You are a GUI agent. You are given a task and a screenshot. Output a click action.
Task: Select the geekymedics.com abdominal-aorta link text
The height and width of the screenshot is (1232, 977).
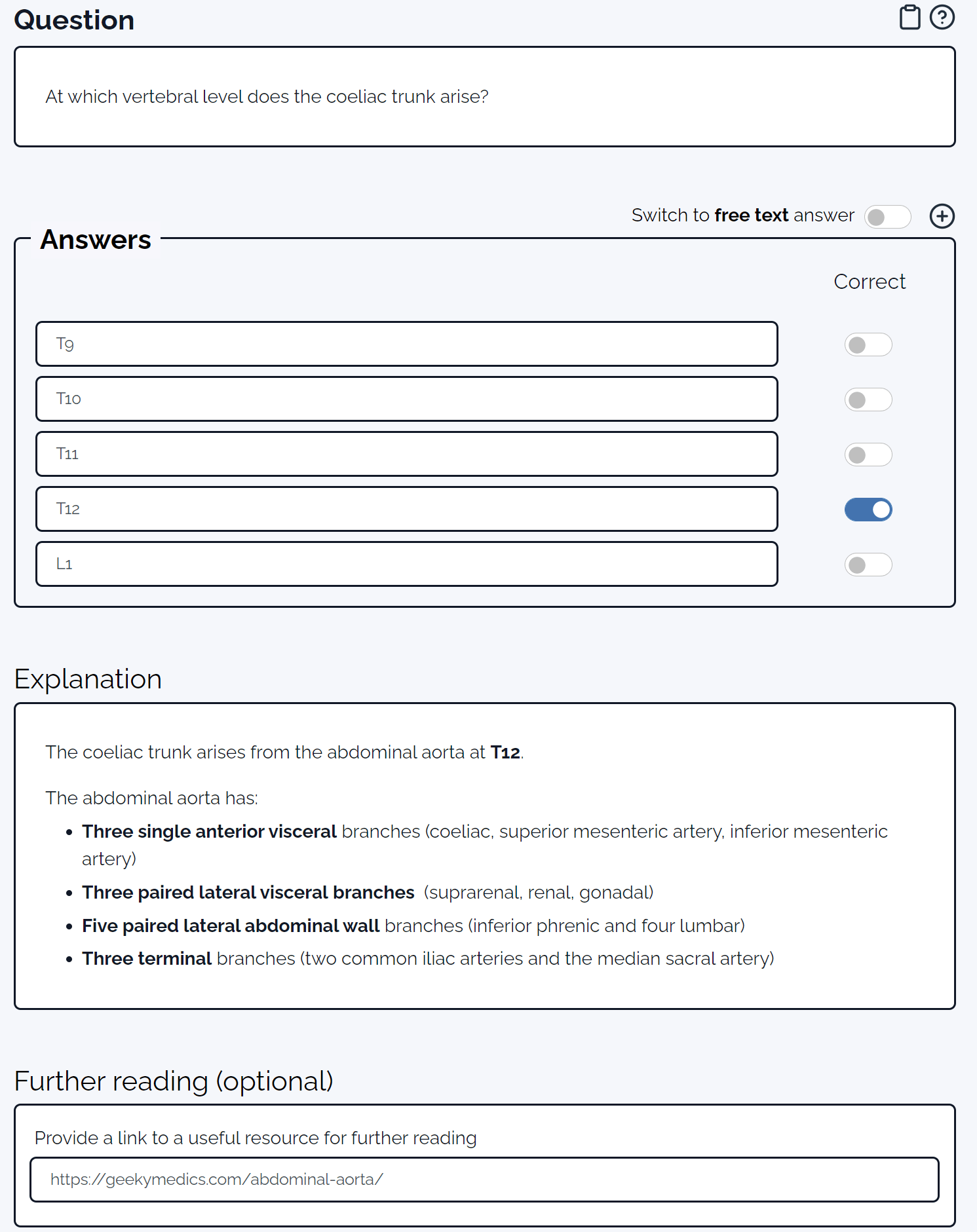pos(216,1179)
